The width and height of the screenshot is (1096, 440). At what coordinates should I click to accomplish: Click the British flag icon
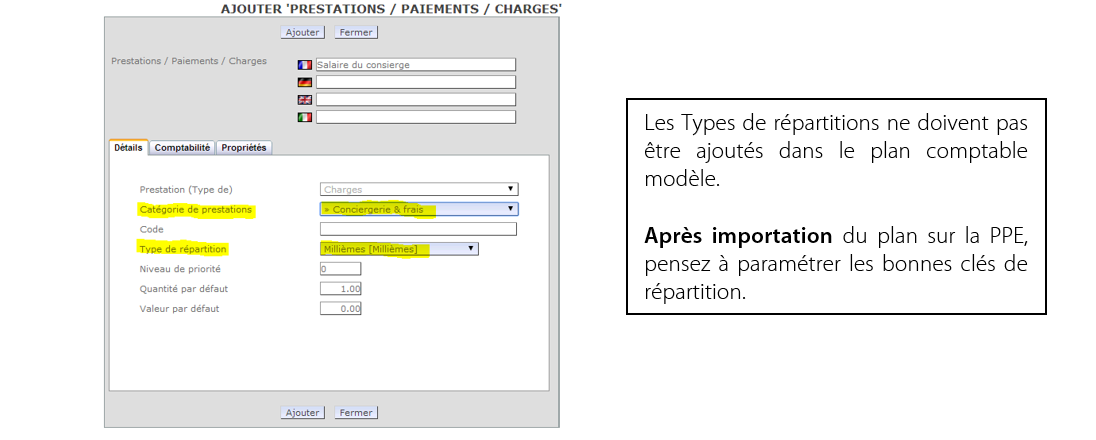pyautogui.click(x=305, y=100)
